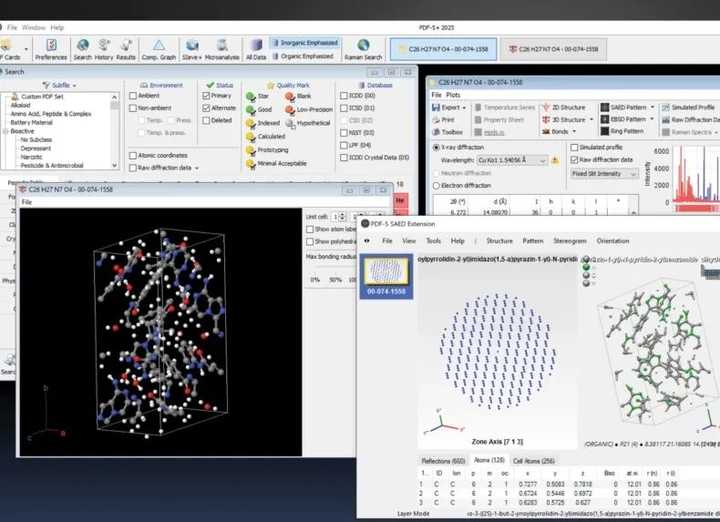Launch the Comp. Graph triangle tool
The width and height of the screenshot is (720, 522).
pyautogui.click(x=159, y=50)
